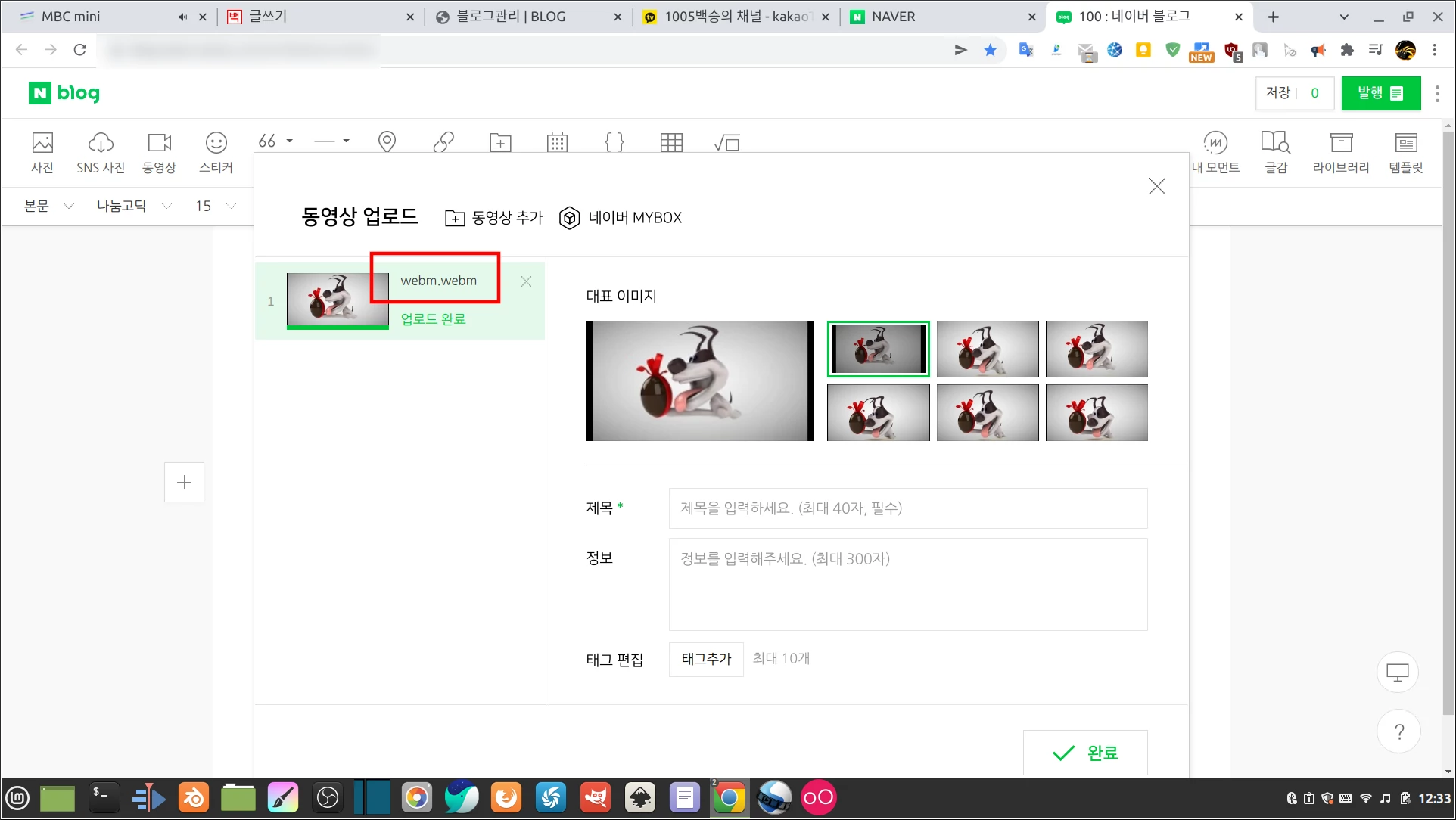The width and height of the screenshot is (1456, 820).
Task: Switch to the 글쓰기 tab
Action: (269, 16)
